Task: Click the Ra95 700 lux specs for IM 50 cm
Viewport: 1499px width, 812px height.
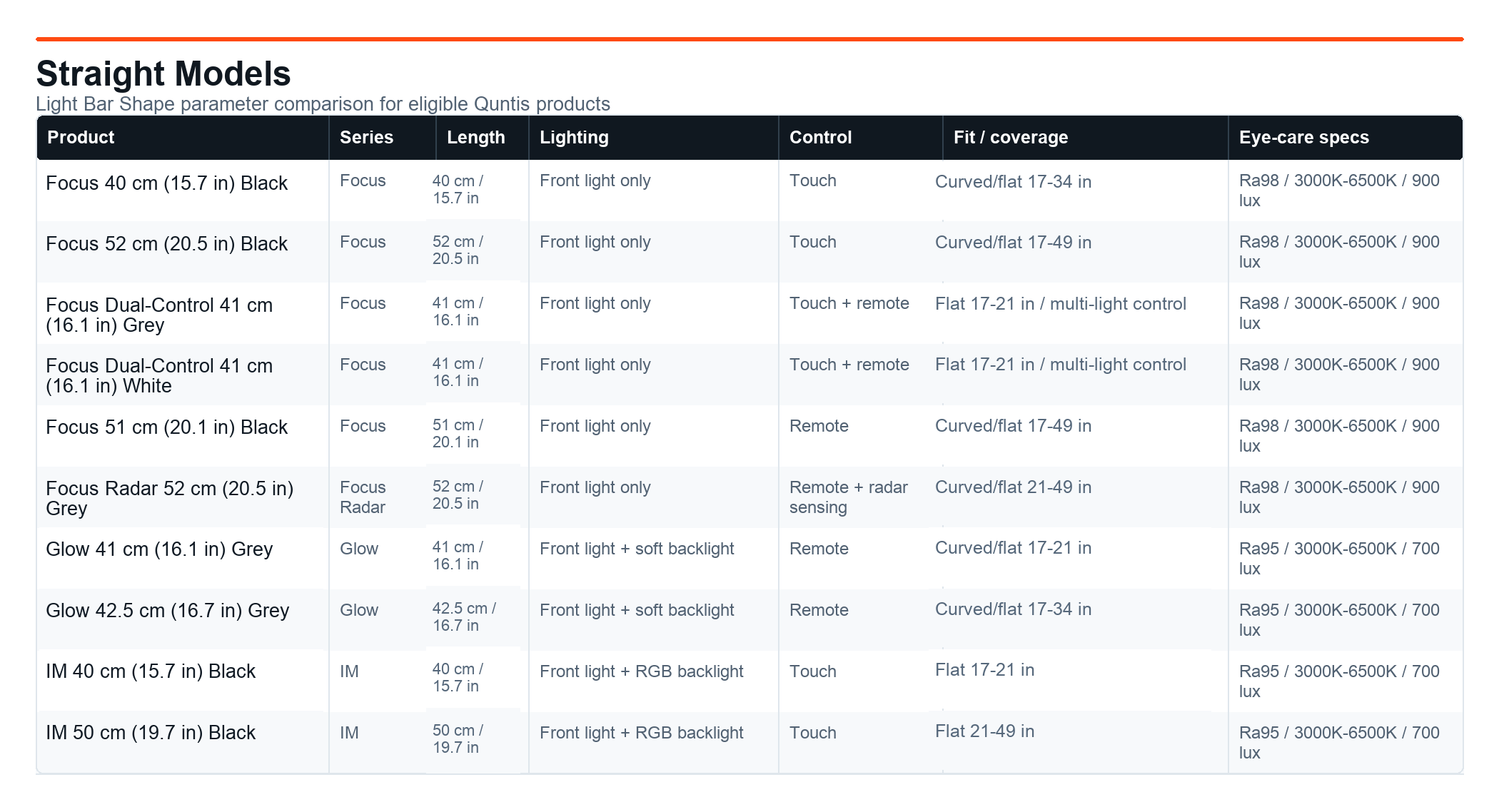Action: (x=1339, y=743)
